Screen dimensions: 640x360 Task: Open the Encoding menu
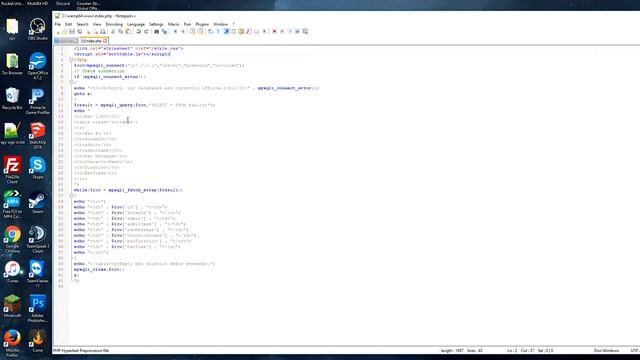tap(114, 24)
